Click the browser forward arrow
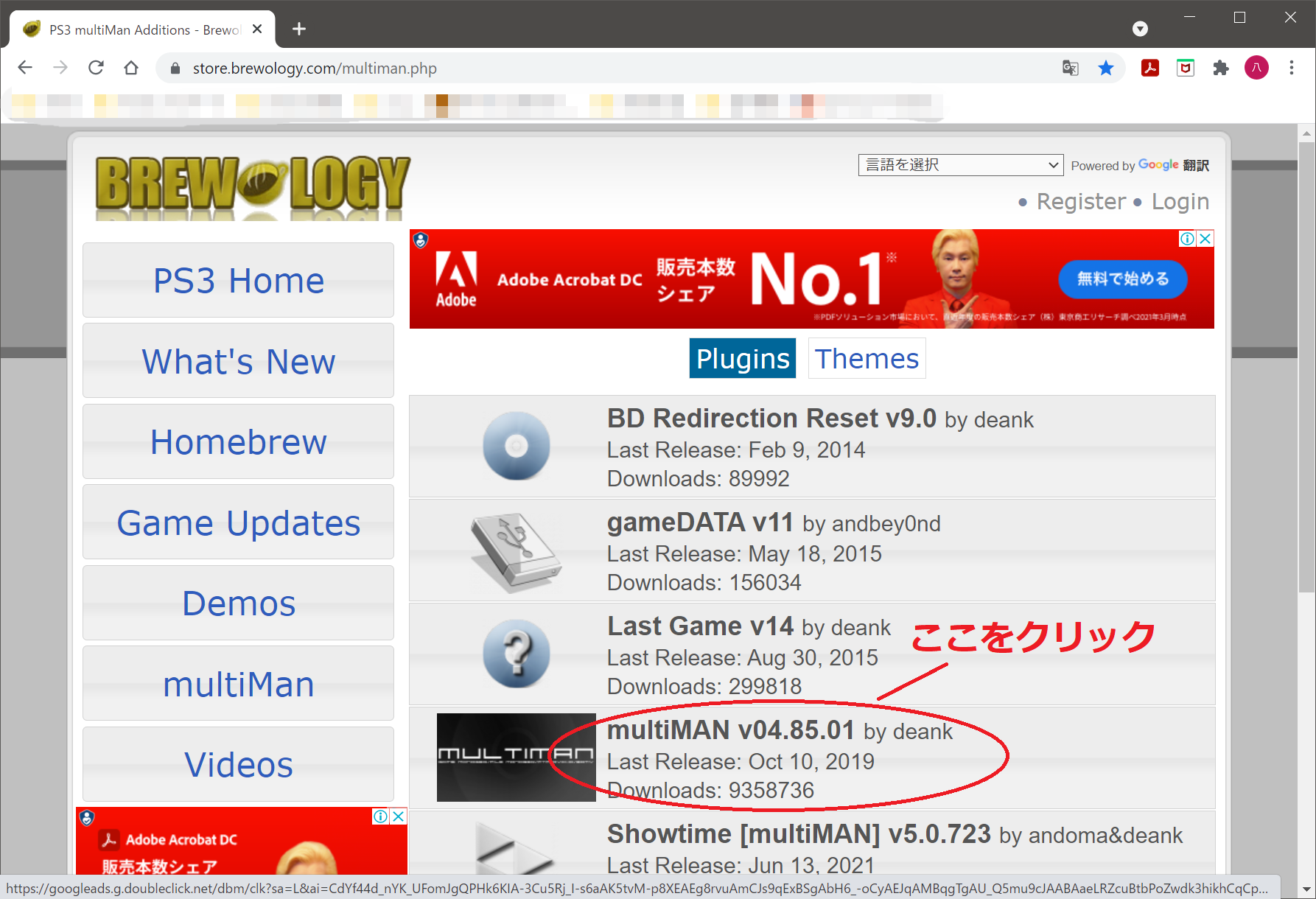This screenshot has height=899, width=1316. [x=60, y=68]
